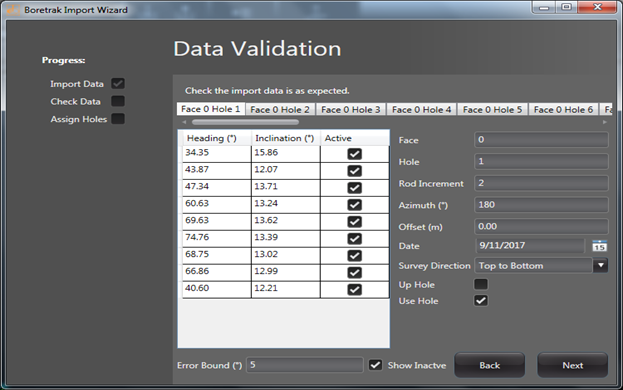This screenshot has height=390, width=623.
Task: Maximize the Boretrak Import Wizard window
Action: tap(567, 7)
